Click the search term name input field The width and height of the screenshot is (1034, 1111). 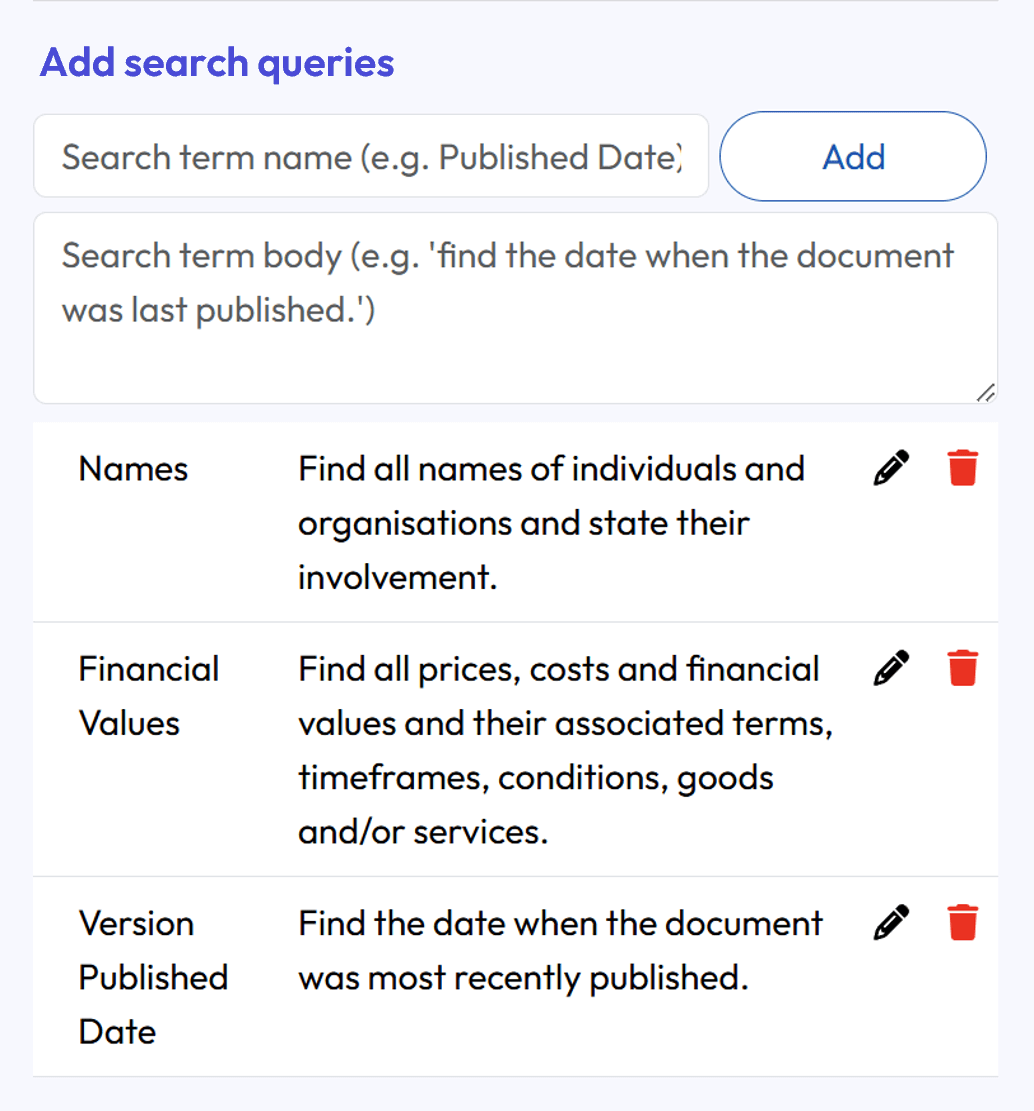pyautogui.click(x=370, y=156)
